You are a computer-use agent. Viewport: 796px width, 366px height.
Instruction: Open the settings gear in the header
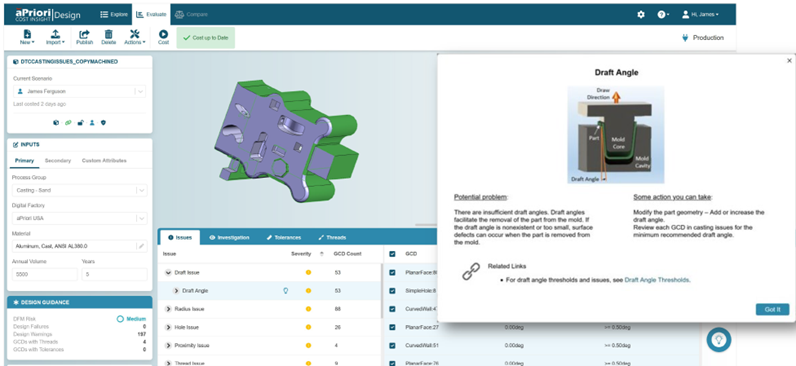(x=641, y=15)
